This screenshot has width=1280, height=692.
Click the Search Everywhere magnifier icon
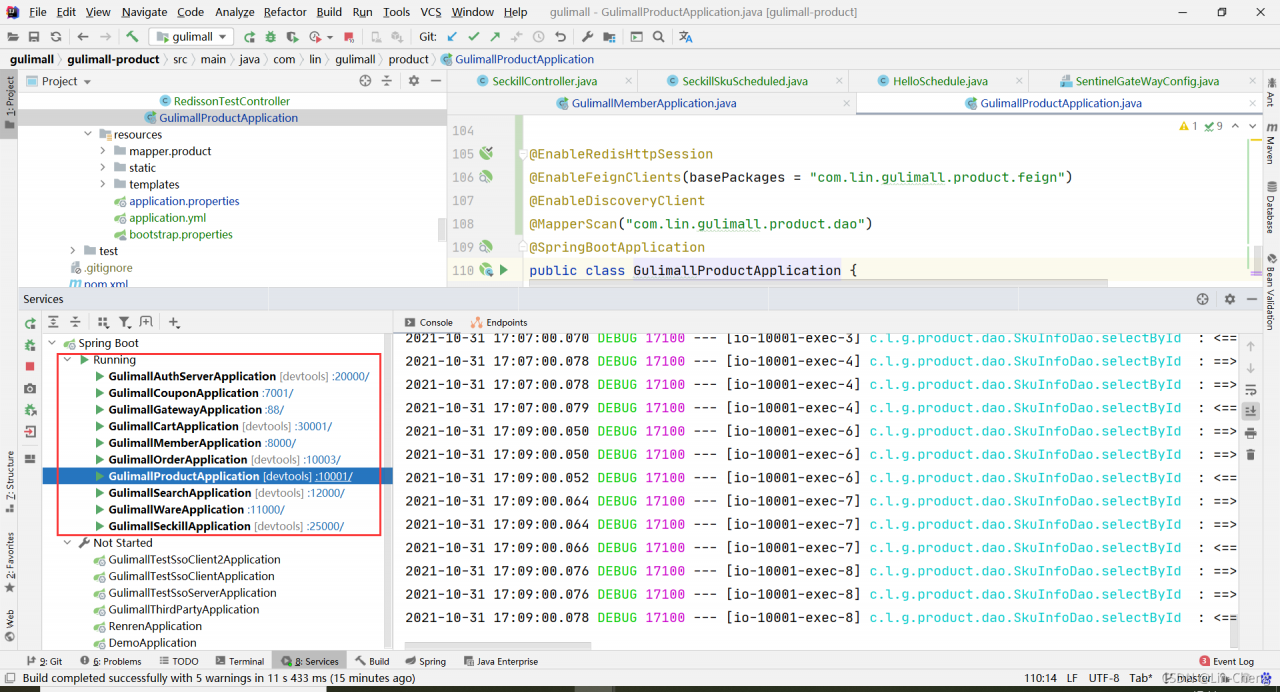click(x=659, y=37)
